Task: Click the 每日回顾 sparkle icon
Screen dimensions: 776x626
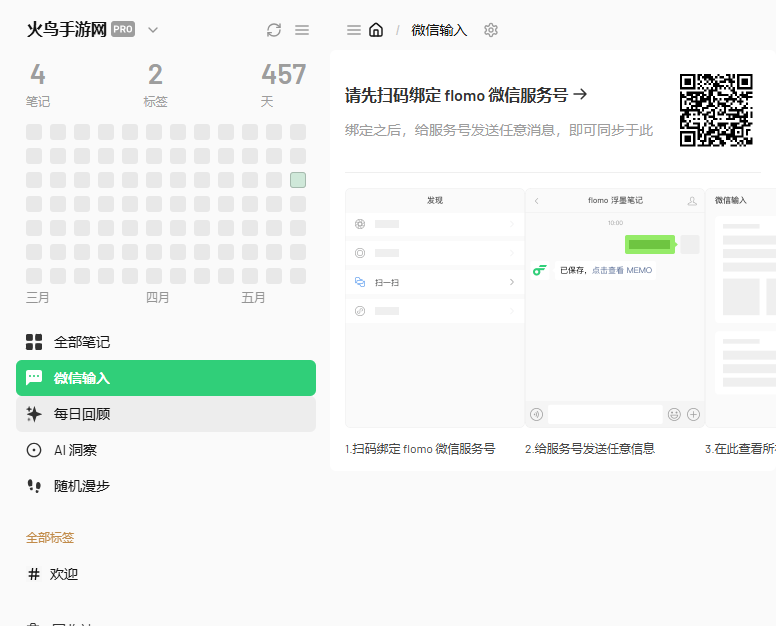Action: [x=34, y=414]
